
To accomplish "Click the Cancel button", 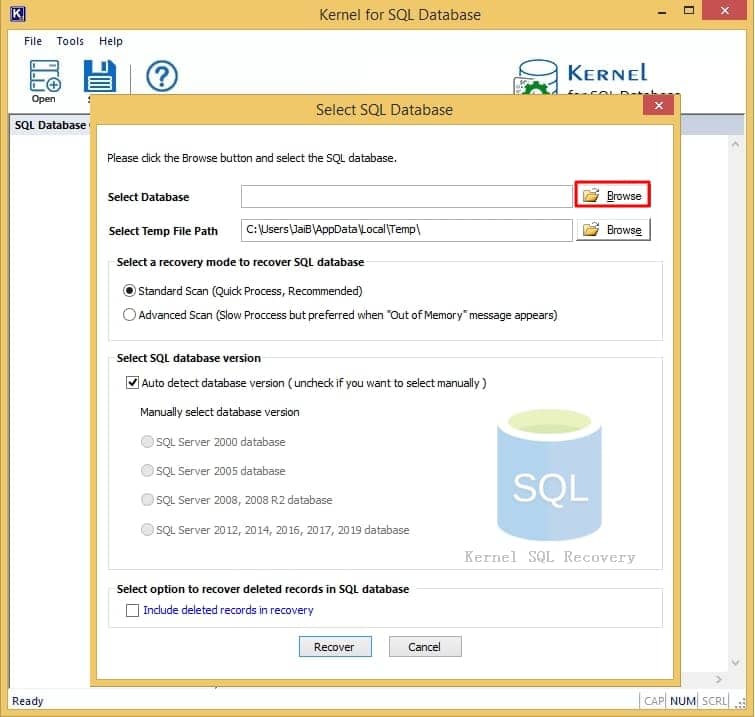I will pos(425,647).
